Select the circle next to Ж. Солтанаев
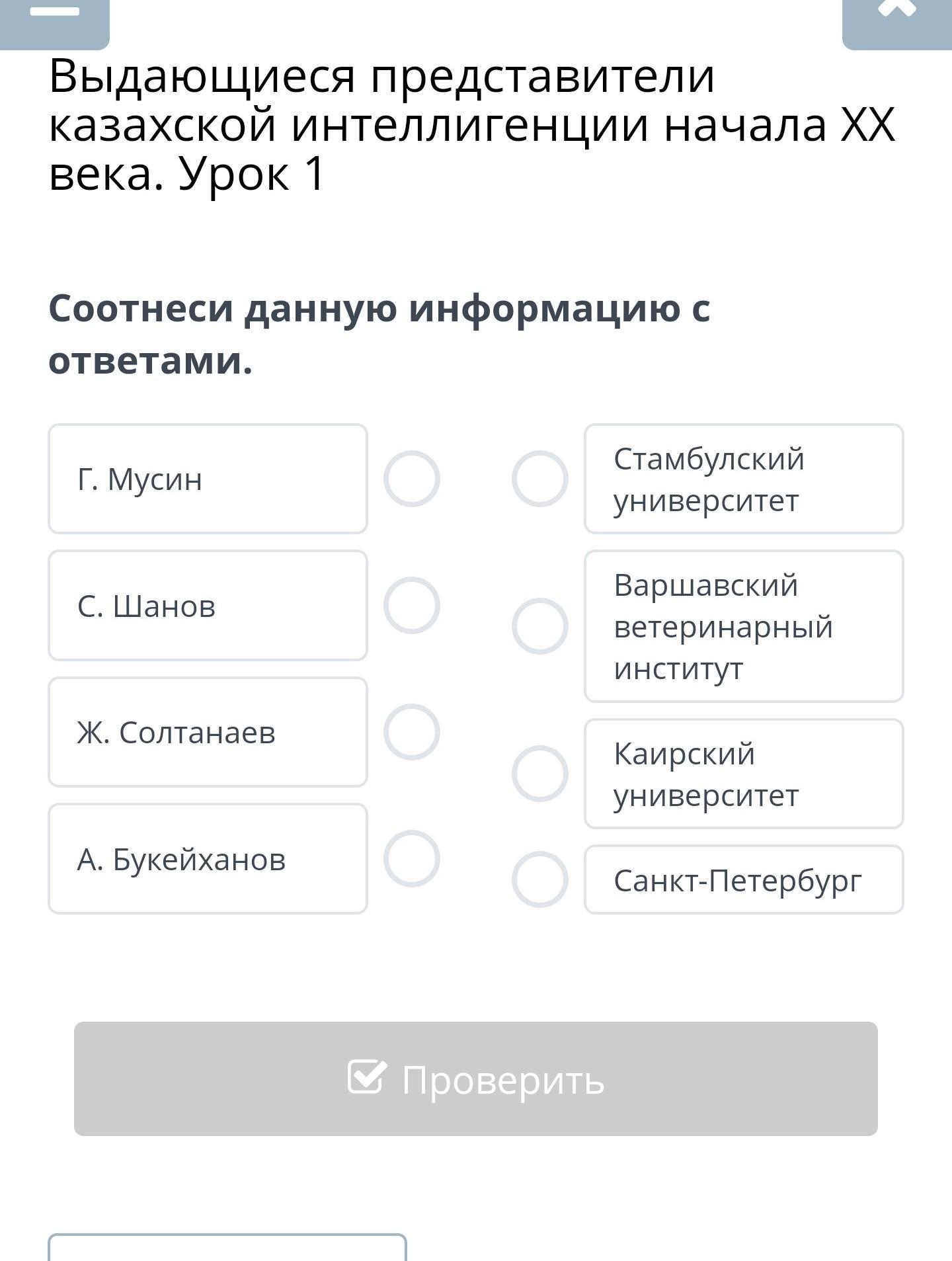The image size is (952, 1261). [411, 732]
